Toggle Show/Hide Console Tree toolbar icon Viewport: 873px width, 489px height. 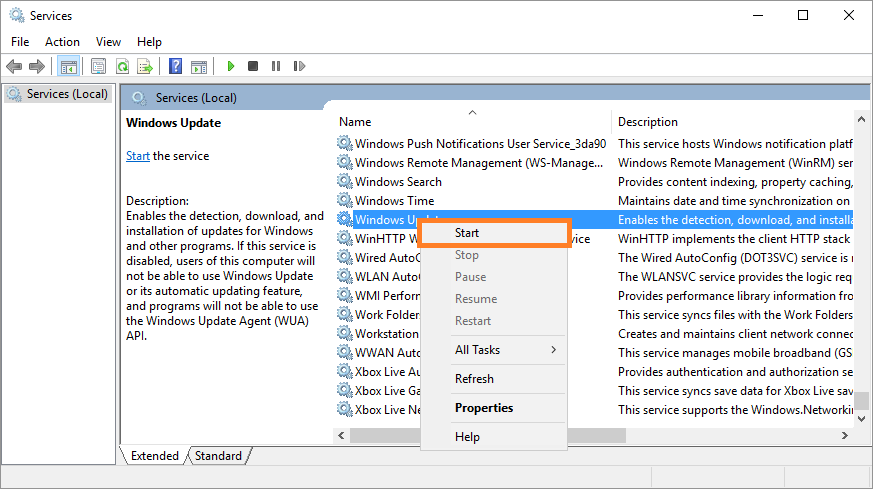(x=69, y=66)
